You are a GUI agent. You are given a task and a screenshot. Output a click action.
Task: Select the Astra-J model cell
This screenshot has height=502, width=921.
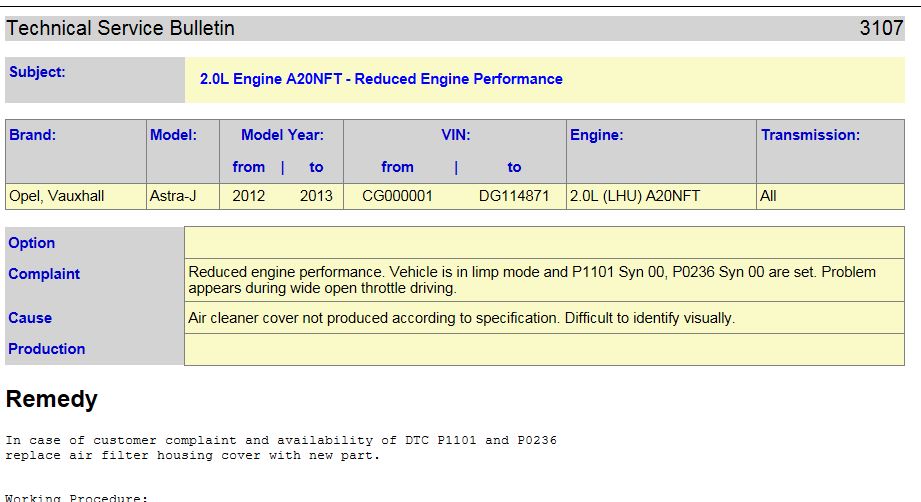(183, 196)
